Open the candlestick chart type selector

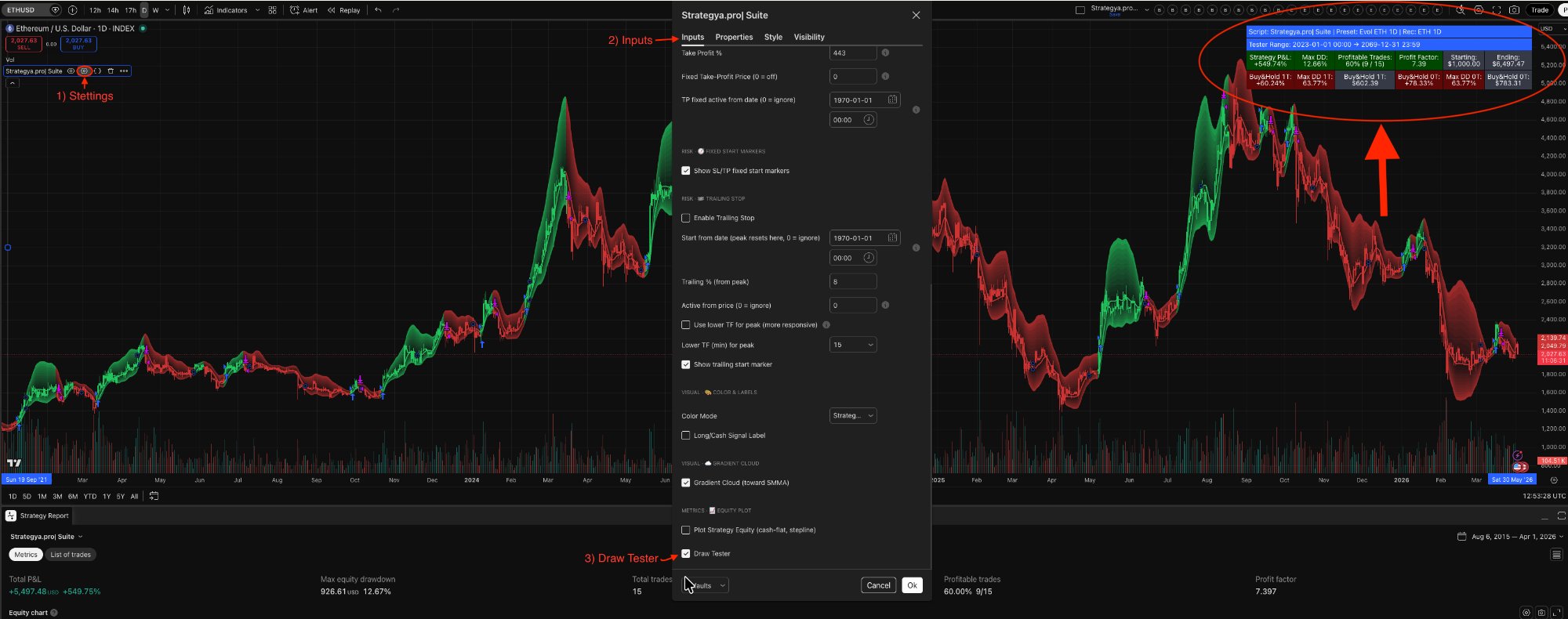[x=187, y=10]
